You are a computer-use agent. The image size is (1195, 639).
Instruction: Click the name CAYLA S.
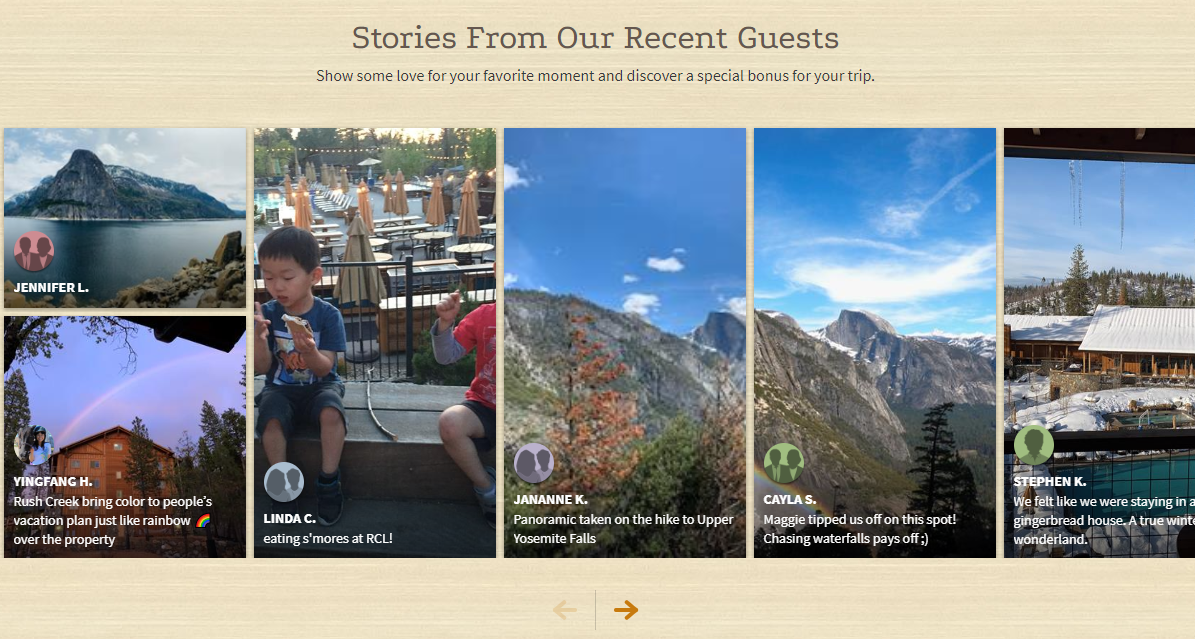pos(790,499)
